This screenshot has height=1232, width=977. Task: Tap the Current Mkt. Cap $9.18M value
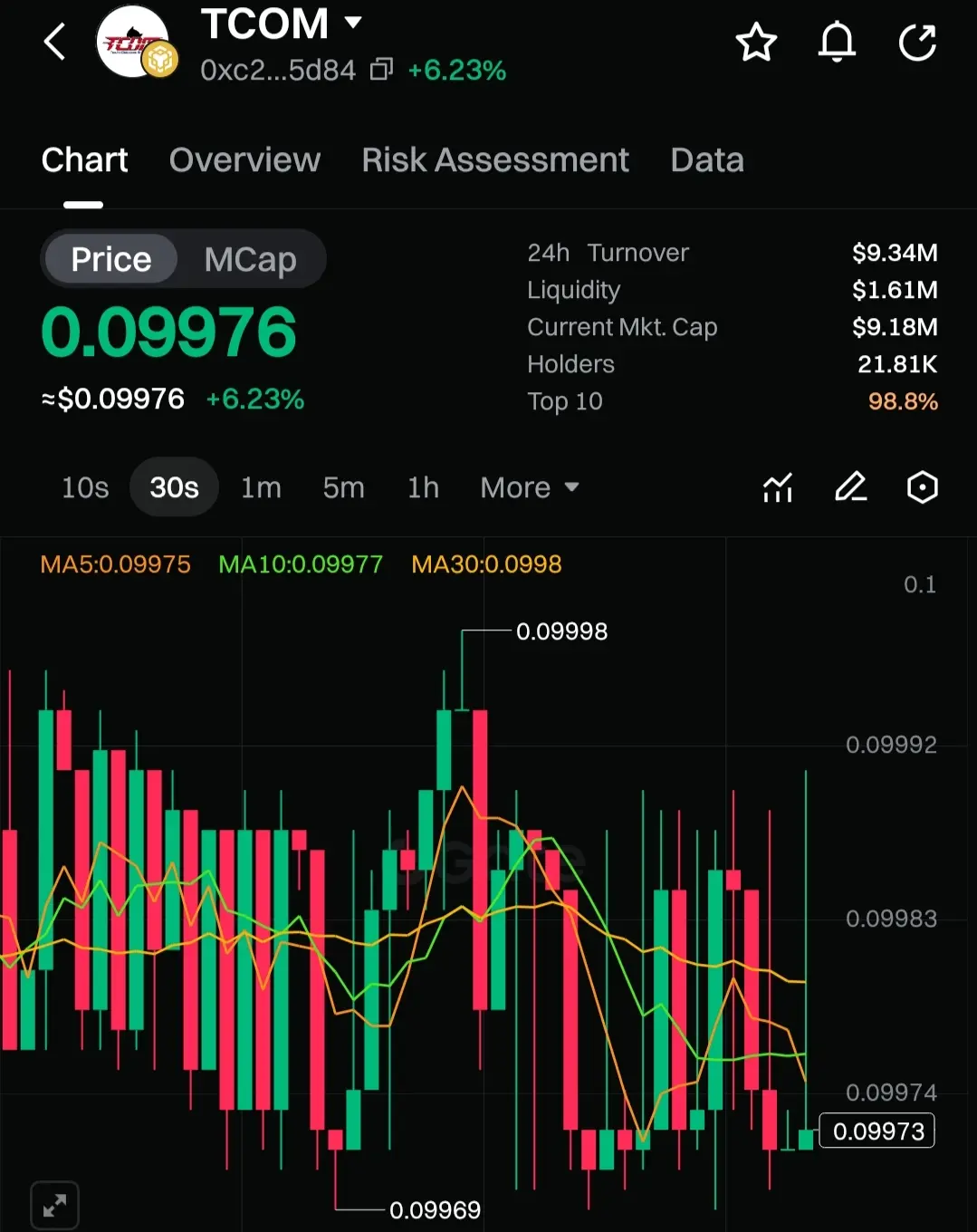895,327
